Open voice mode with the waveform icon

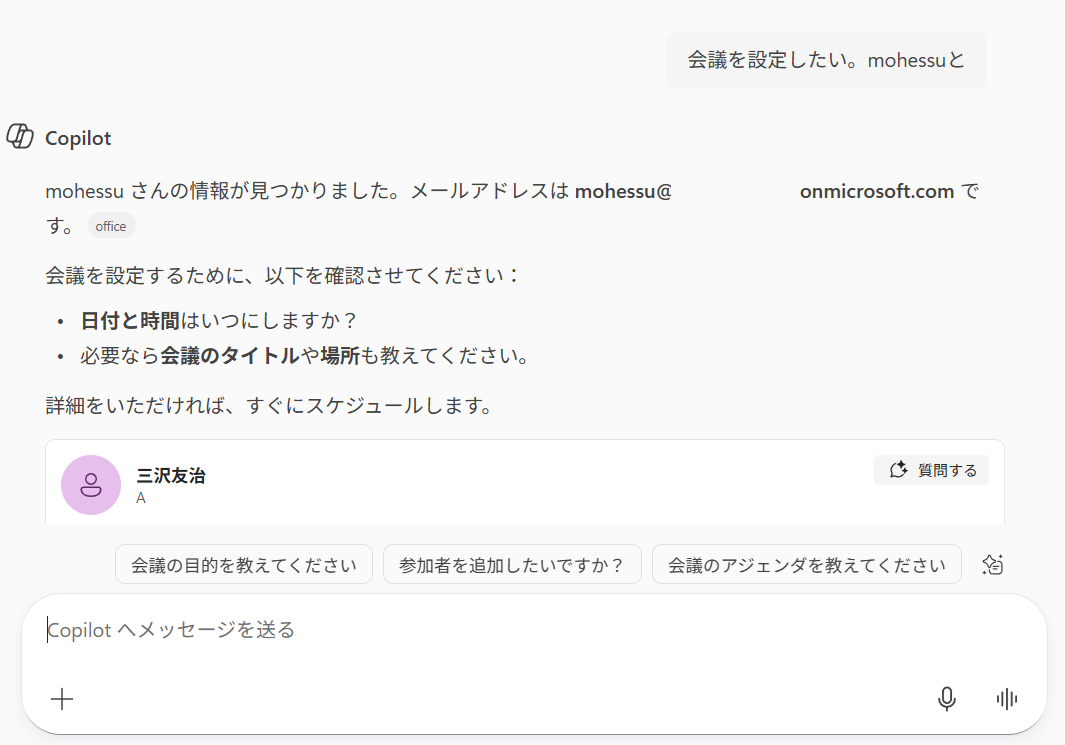tap(1007, 699)
